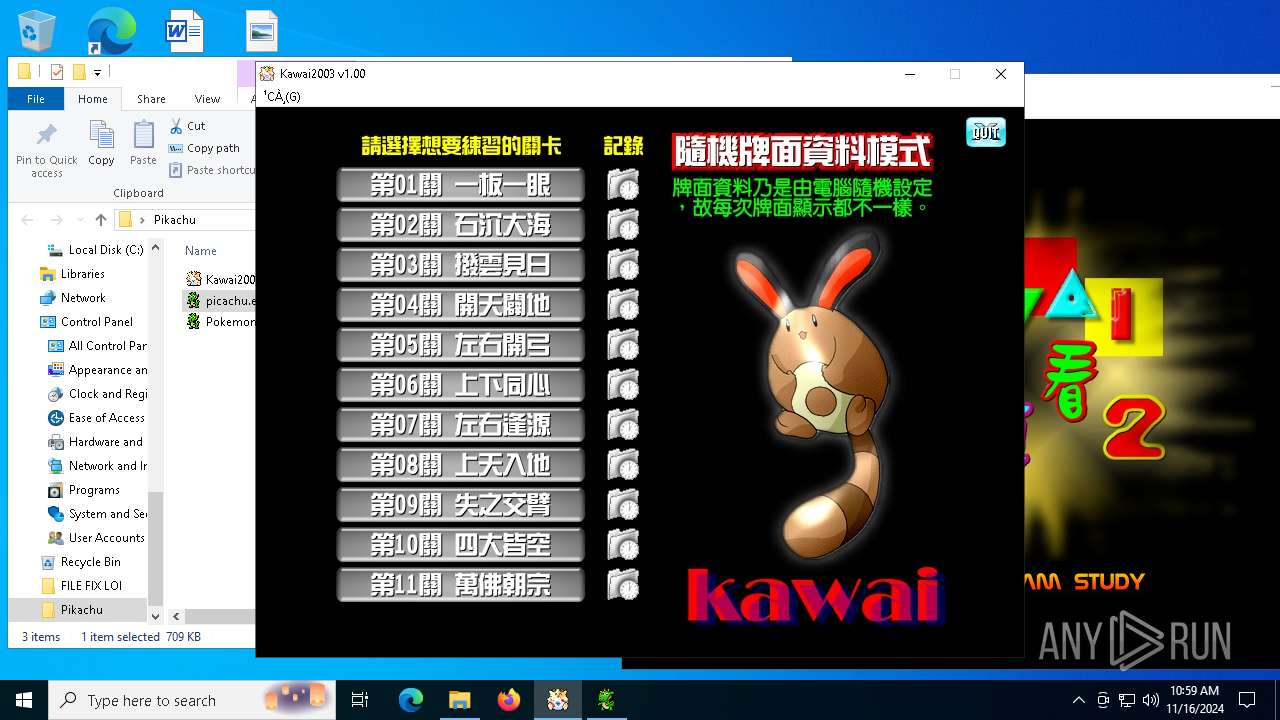Select level 第02關 石沉大海
Screen dimensions: 1280x720
point(460,225)
